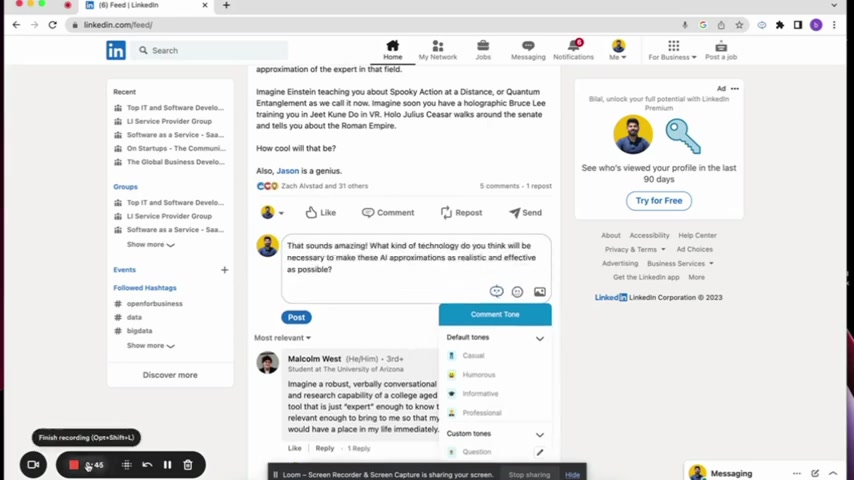854x480 pixels.
Task: Hide the Loom sharing banner
Action: pyautogui.click(x=572, y=475)
